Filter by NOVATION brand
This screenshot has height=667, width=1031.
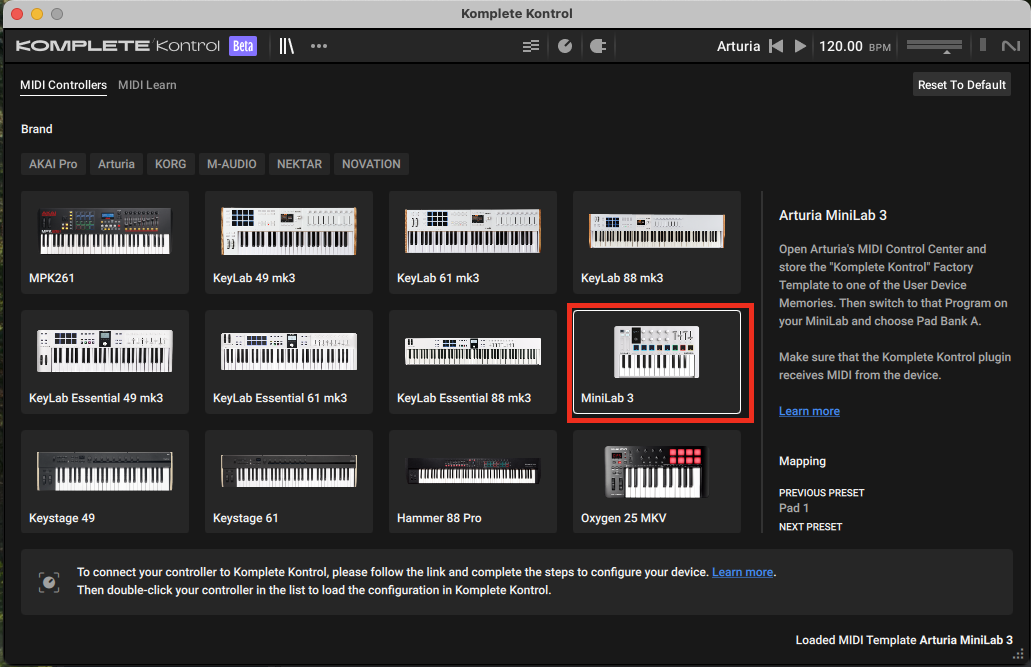coord(371,164)
